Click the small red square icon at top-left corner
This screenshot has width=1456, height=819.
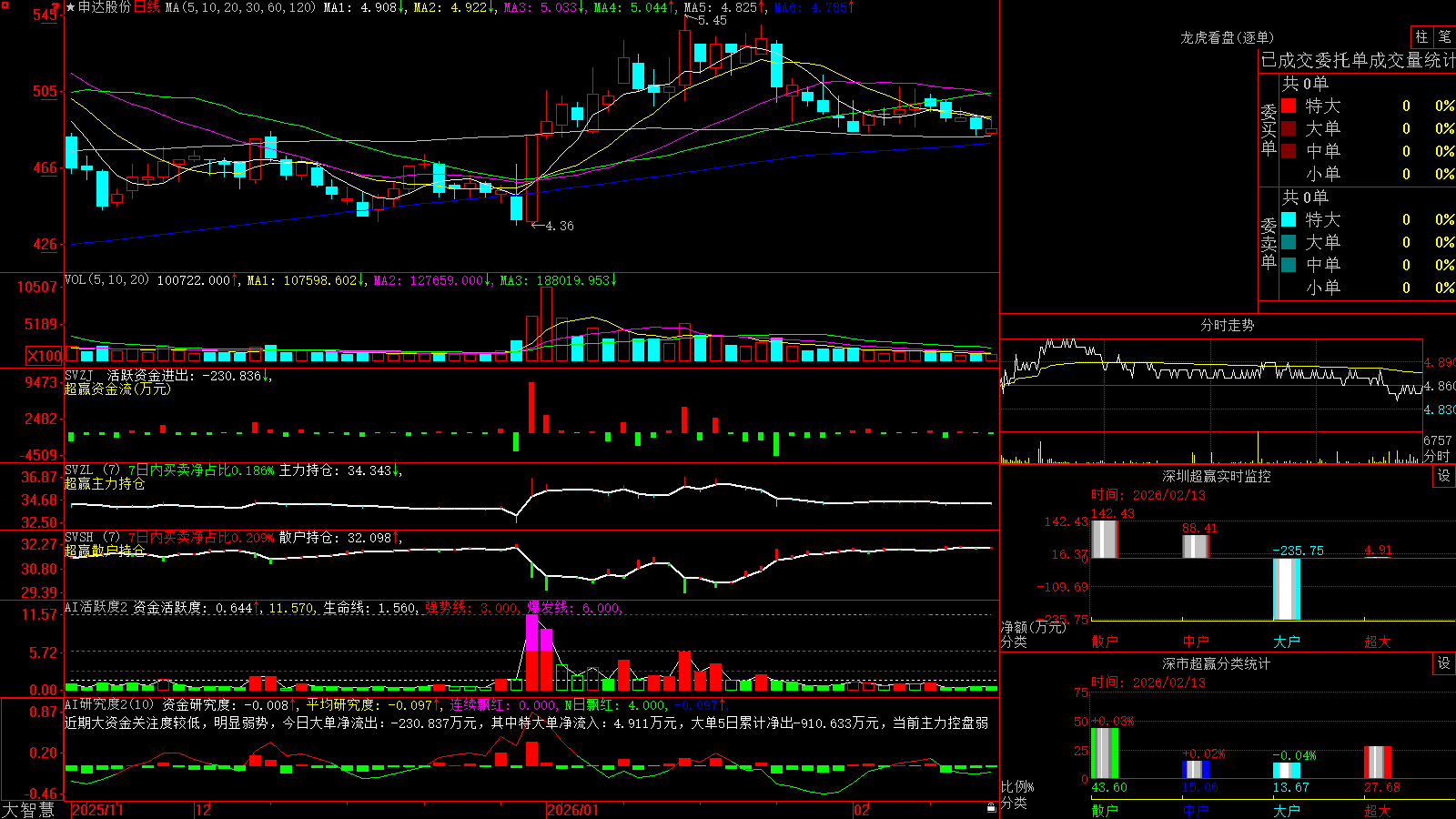(x=5, y=5)
